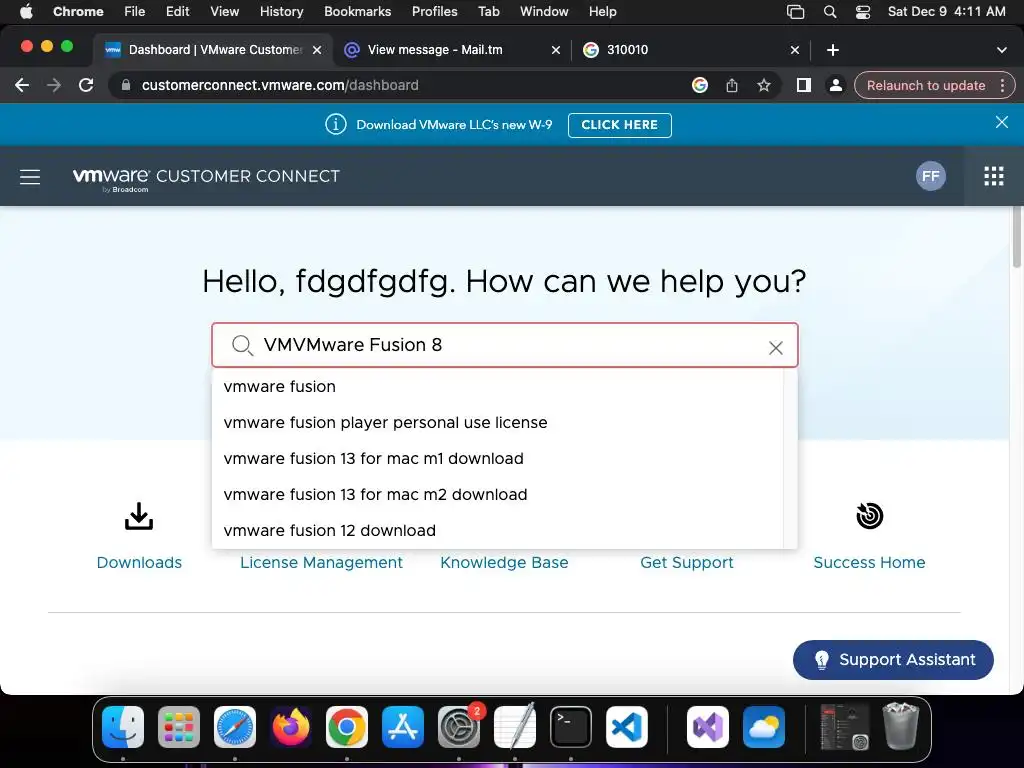Open the apps grid launcher icon
This screenshot has width=1024, height=768.
tap(993, 176)
